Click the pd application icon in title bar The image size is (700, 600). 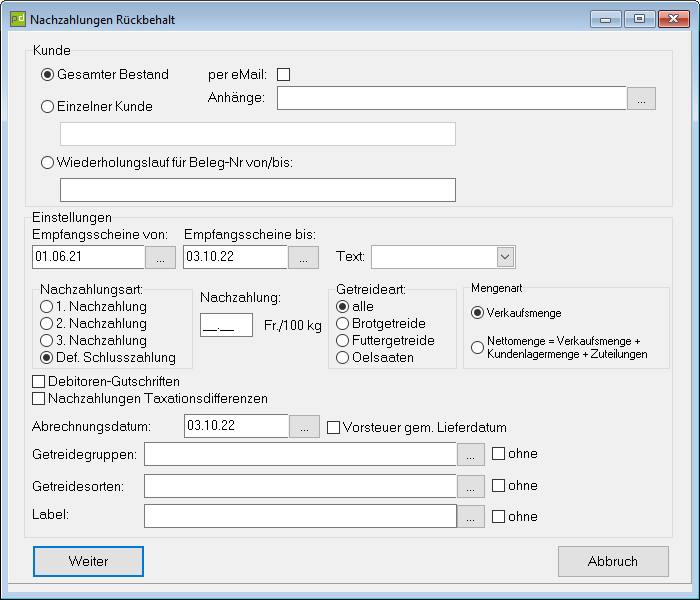(x=18, y=19)
